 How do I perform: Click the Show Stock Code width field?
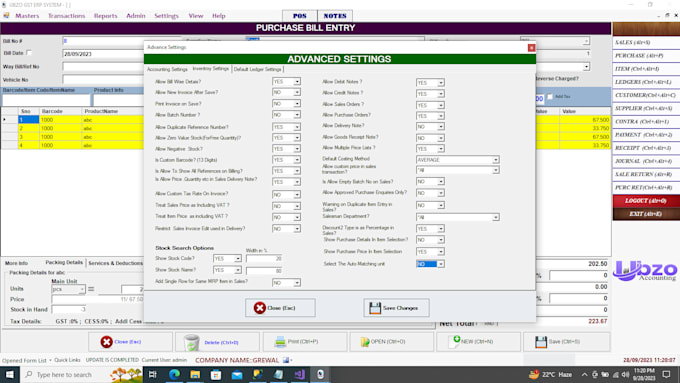(x=264, y=259)
